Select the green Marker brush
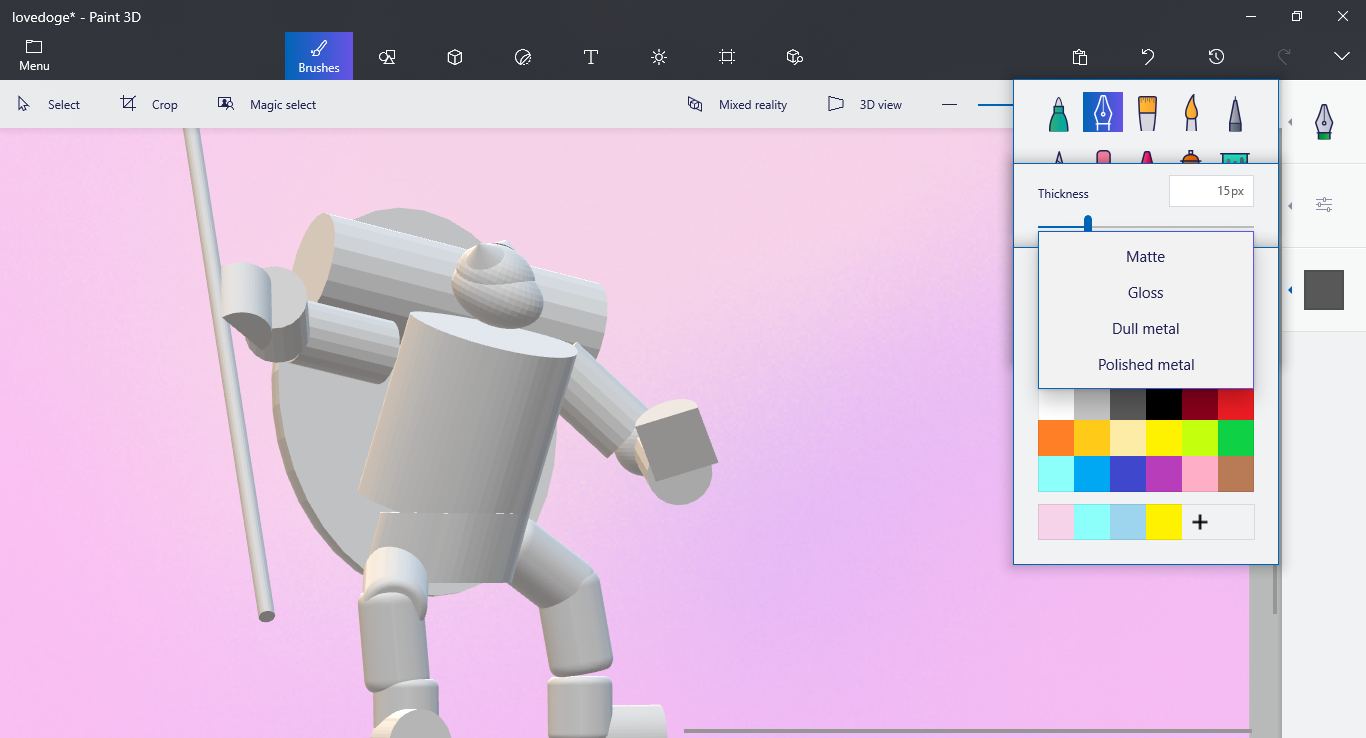This screenshot has height=738, width=1366. 1058,113
